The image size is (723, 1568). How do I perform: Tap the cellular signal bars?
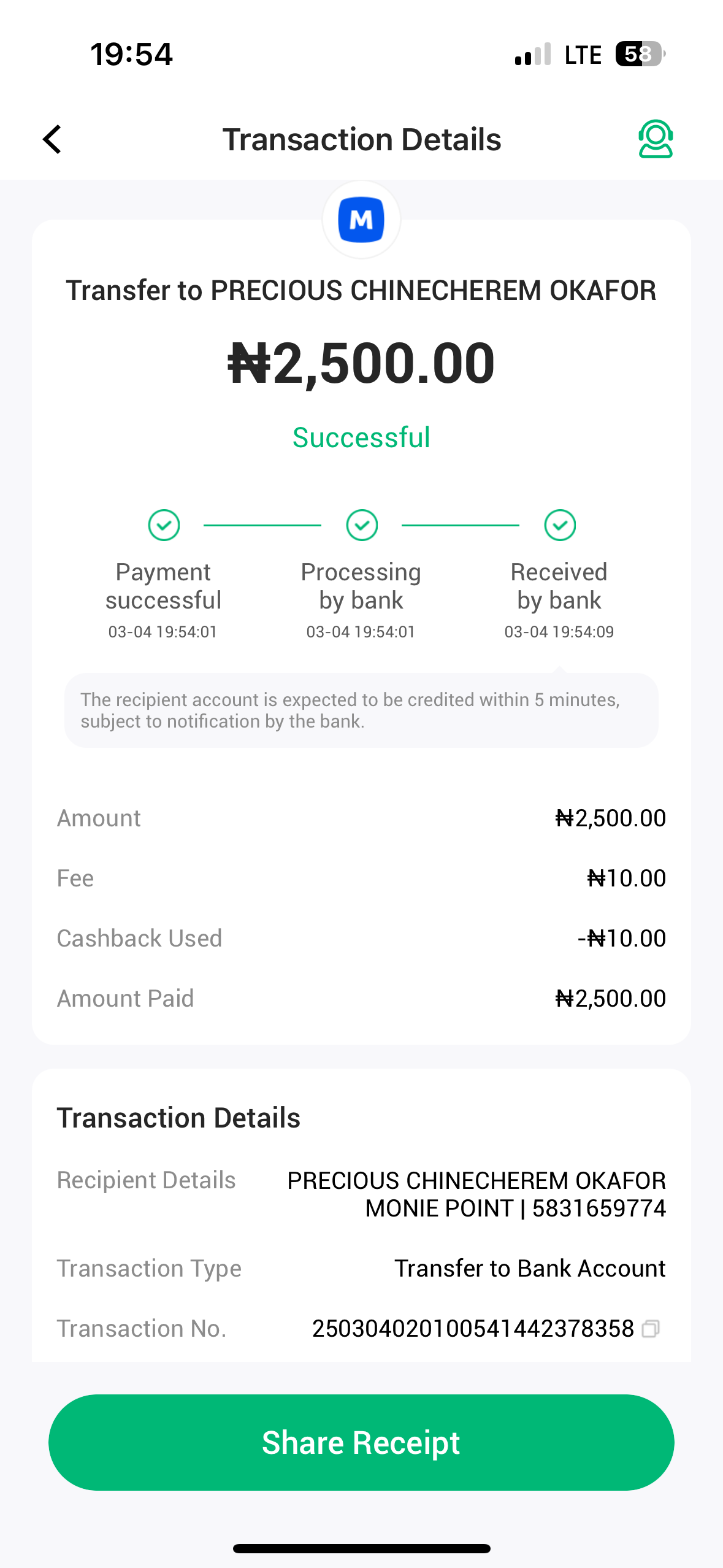click(x=532, y=55)
